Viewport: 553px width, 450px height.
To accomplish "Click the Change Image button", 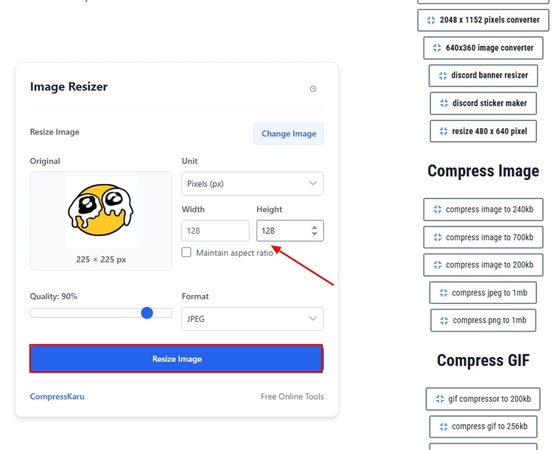I will (288, 134).
